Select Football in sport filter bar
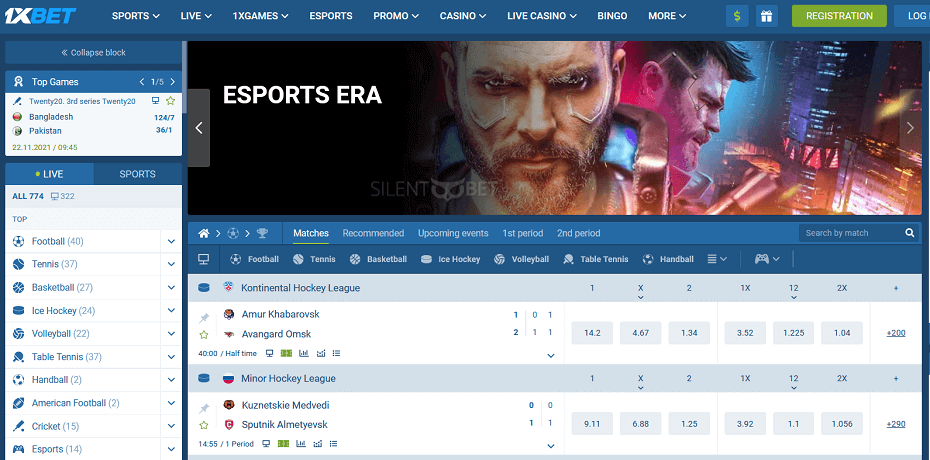This screenshot has width=930, height=460. coord(254,259)
